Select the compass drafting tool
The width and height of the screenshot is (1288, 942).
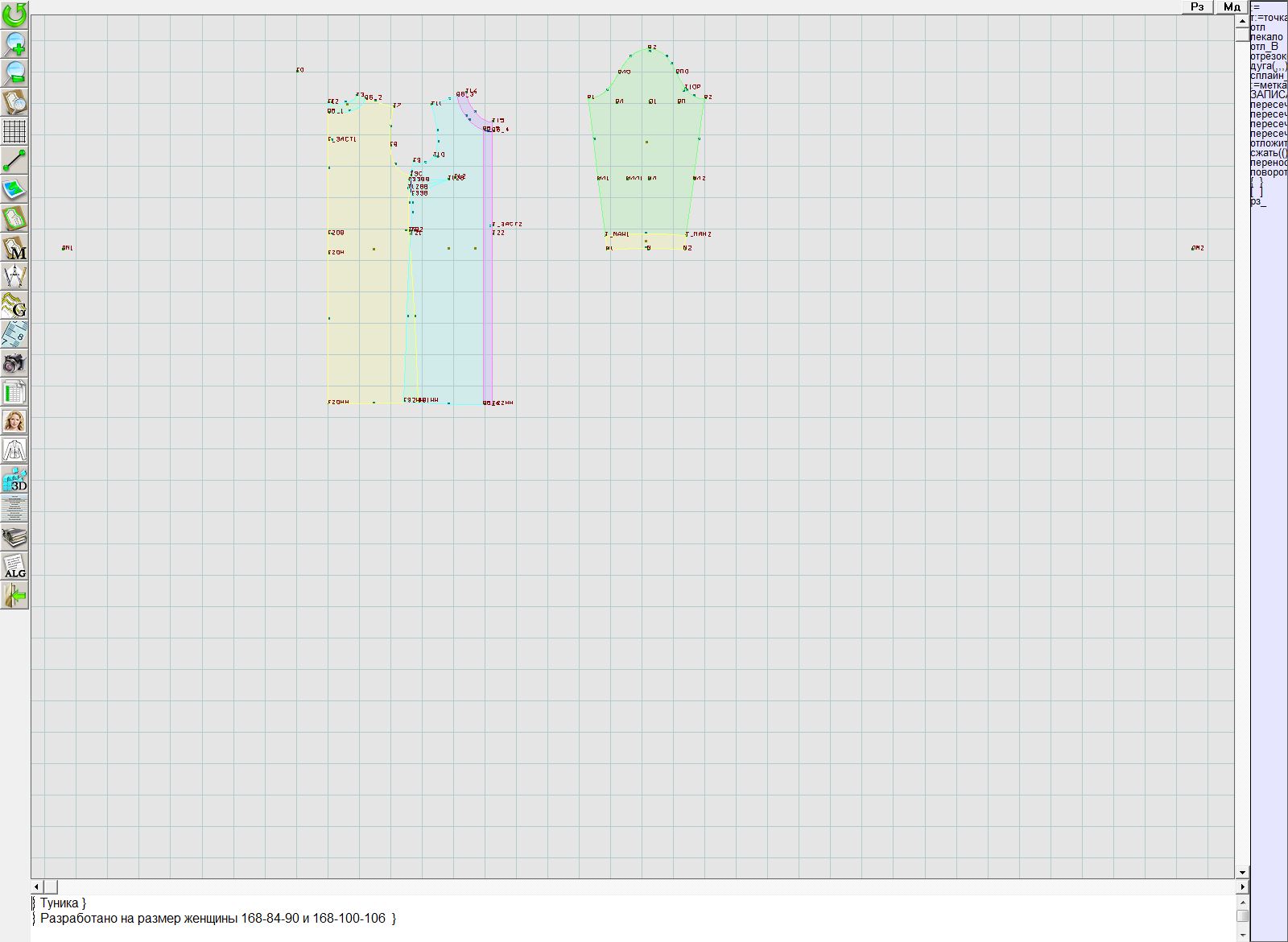[x=14, y=277]
